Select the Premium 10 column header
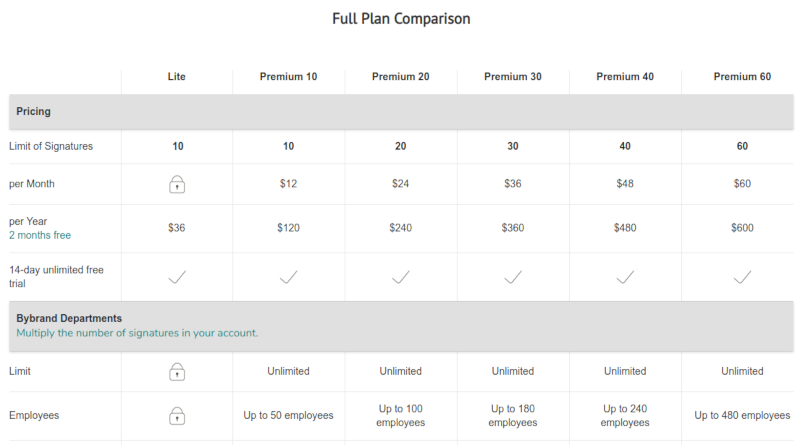This screenshot has width=800, height=445. (x=288, y=77)
